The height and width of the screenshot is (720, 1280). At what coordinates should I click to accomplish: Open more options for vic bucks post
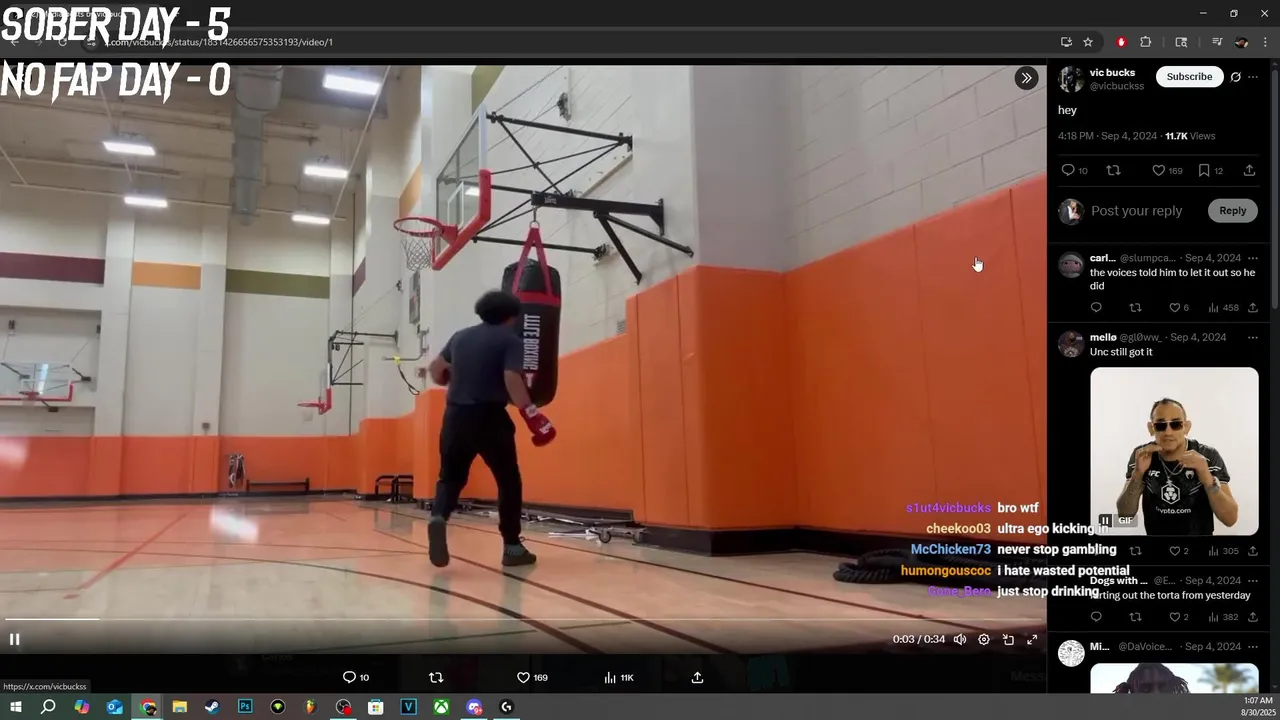(x=1254, y=77)
